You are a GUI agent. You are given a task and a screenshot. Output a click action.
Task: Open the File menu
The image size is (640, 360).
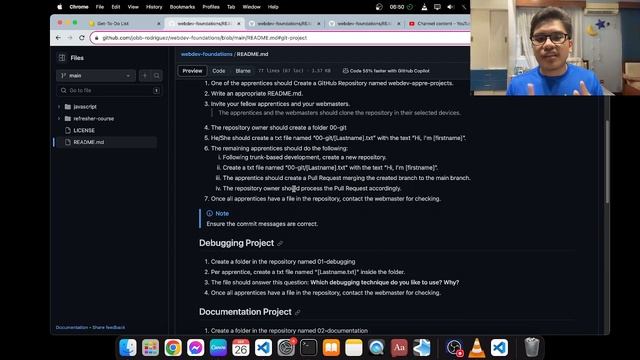pos(100,7)
